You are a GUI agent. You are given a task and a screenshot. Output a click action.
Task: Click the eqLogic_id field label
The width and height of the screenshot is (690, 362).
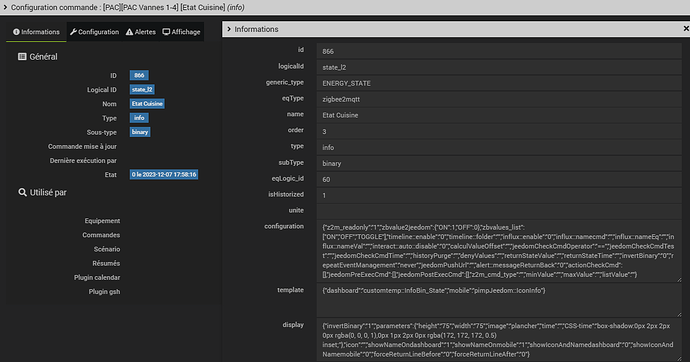tap(287, 178)
